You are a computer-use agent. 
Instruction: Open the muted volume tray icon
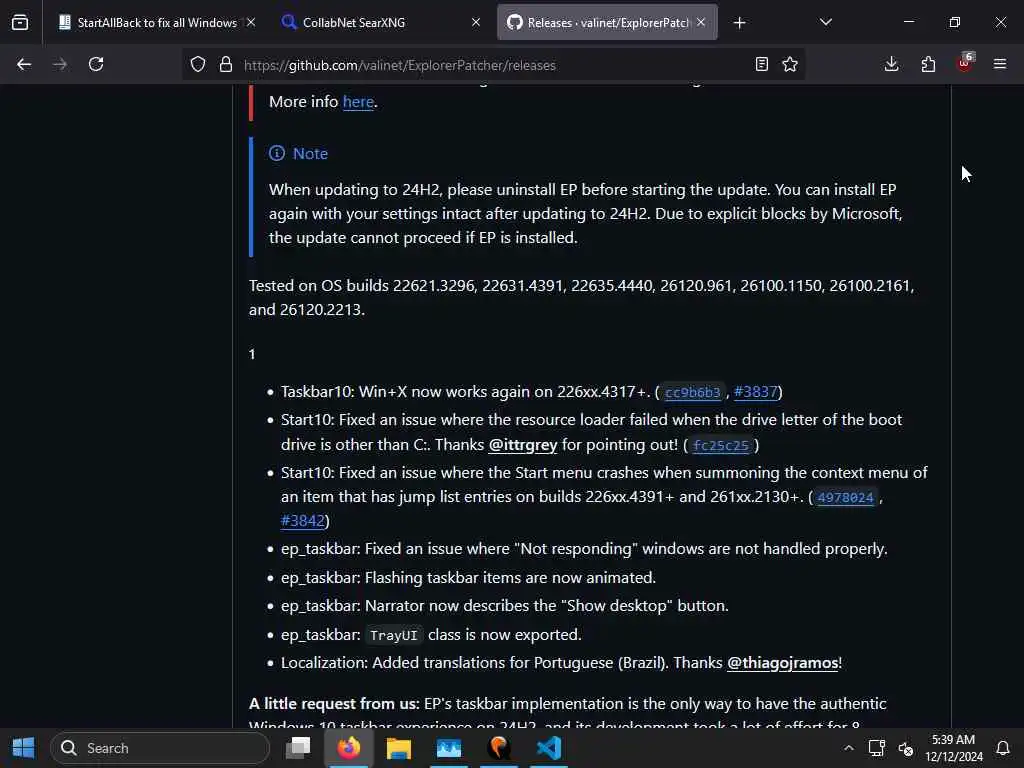(x=906, y=748)
